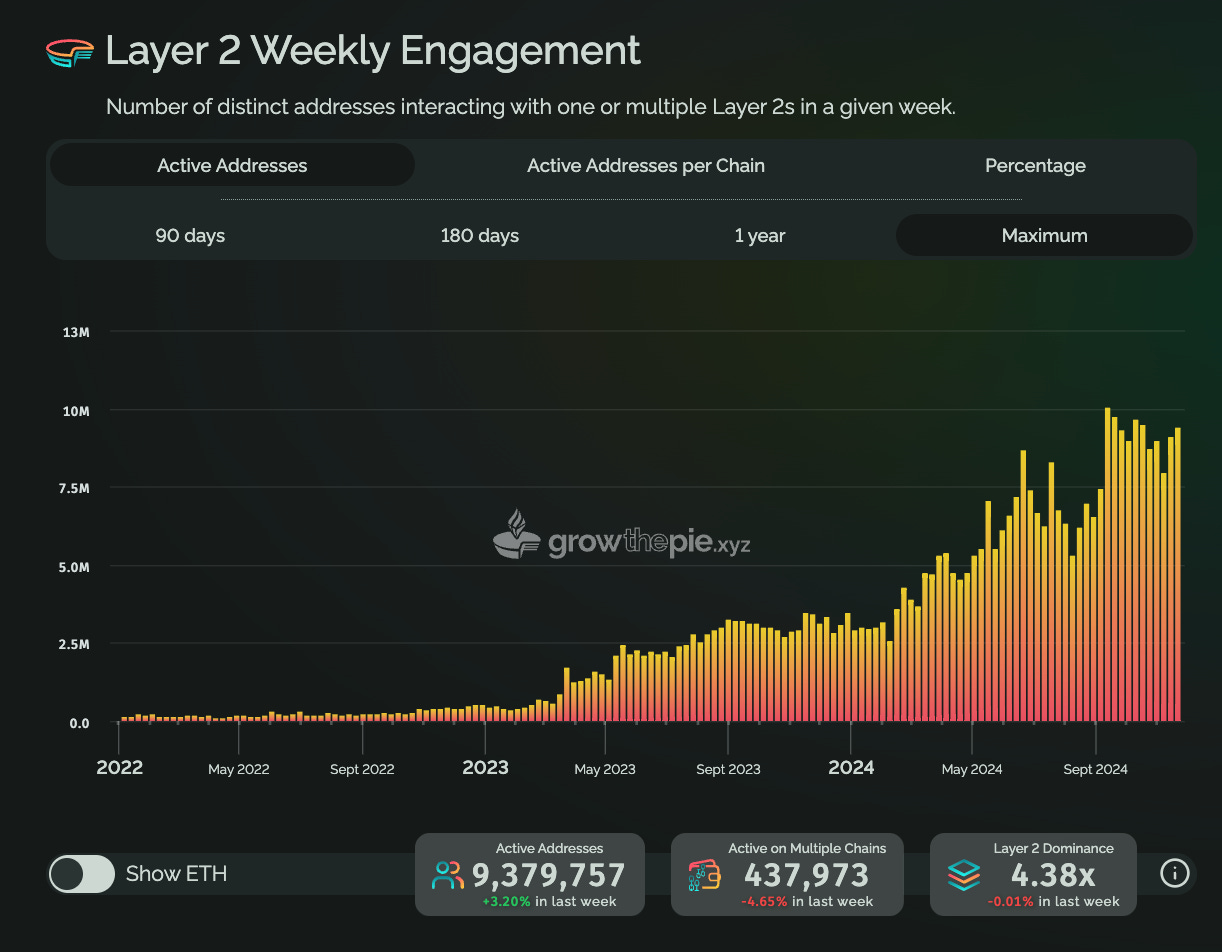This screenshot has width=1222, height=952.
Task: Click the Active Addresses people icon
Action: tap(449, 873)
